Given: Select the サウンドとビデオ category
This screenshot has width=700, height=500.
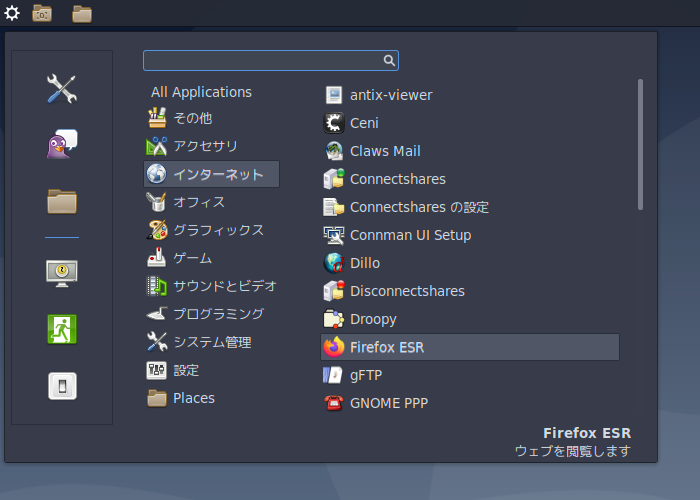Looking at the screenshot, I should pyautogui.click(x=211, y=286).
